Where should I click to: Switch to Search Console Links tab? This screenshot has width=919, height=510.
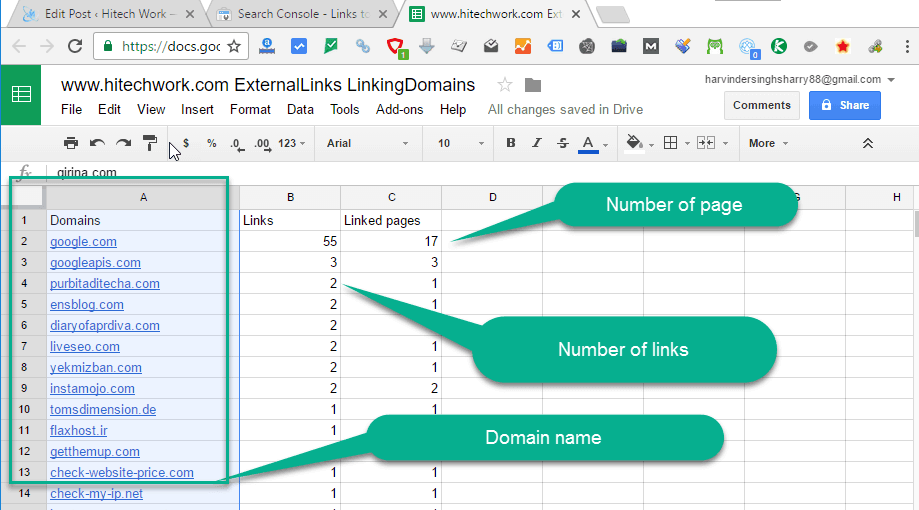(304, 14)
